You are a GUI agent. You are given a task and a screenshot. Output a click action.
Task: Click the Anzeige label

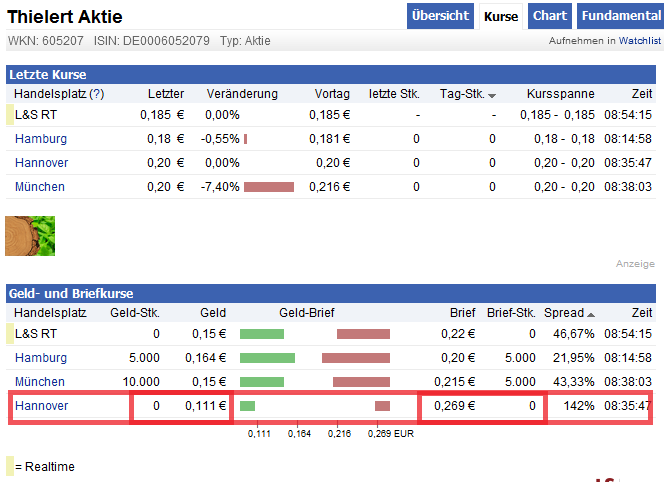tap(635, 264)
